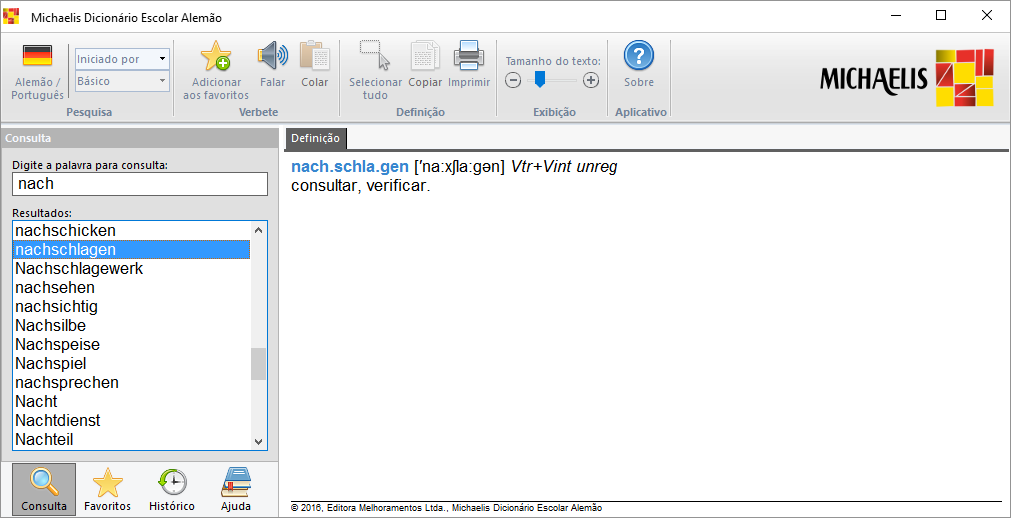The width and height of the screenshot is (1011, 518).
Task: Decrease text size with the minus icon
Action: [513, 81]
